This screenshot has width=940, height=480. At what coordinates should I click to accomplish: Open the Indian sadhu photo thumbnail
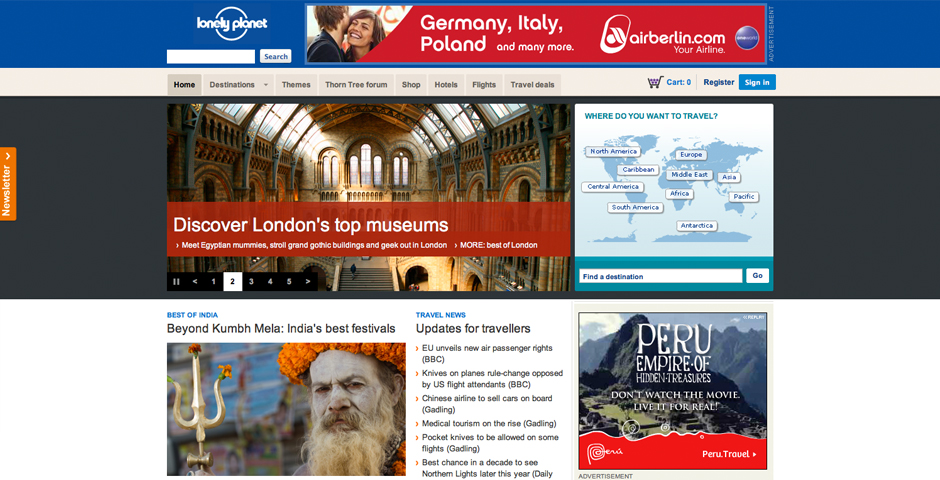click(x=286, y=409)
